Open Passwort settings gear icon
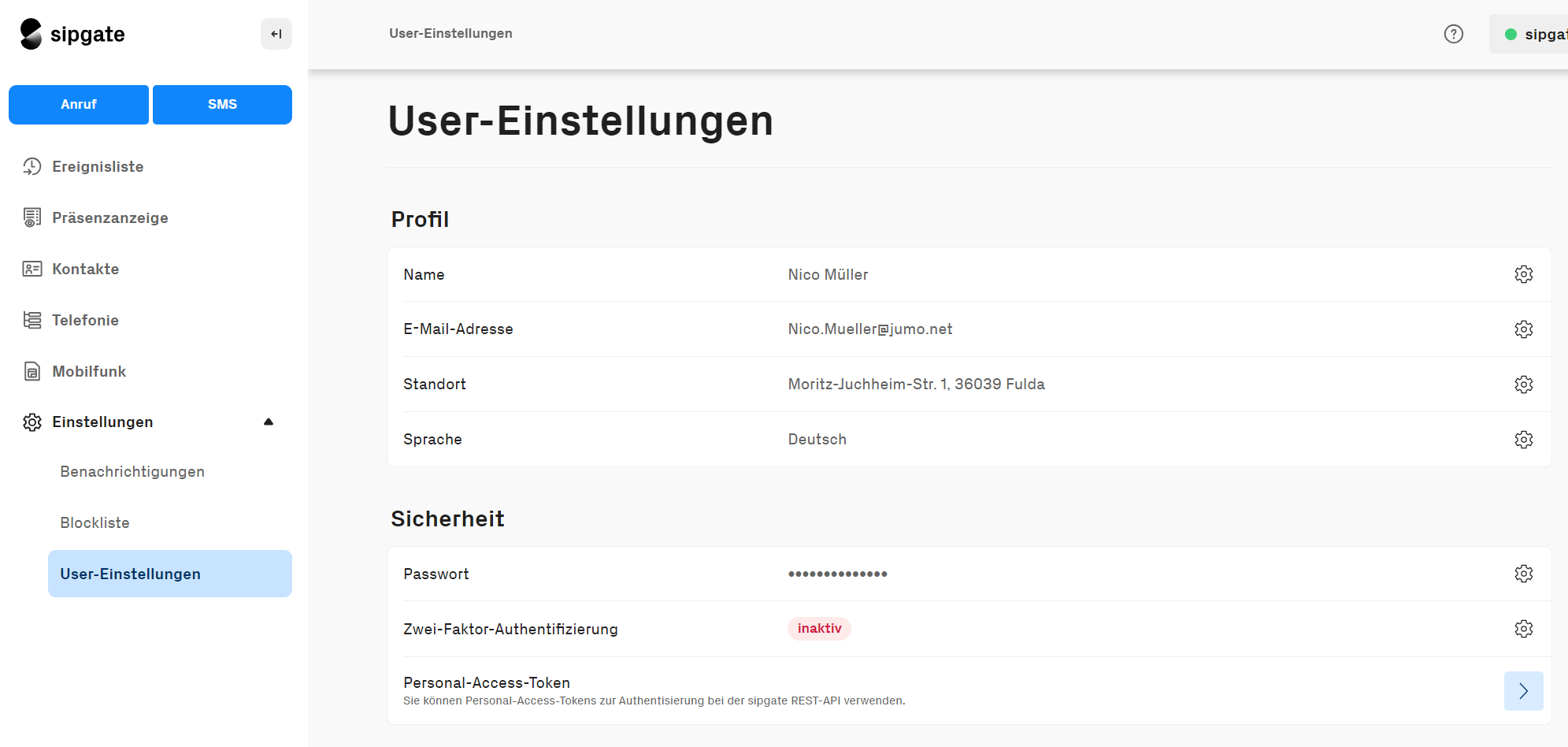This screenshot has height=747, width=1568. [x=1523, y=574]
